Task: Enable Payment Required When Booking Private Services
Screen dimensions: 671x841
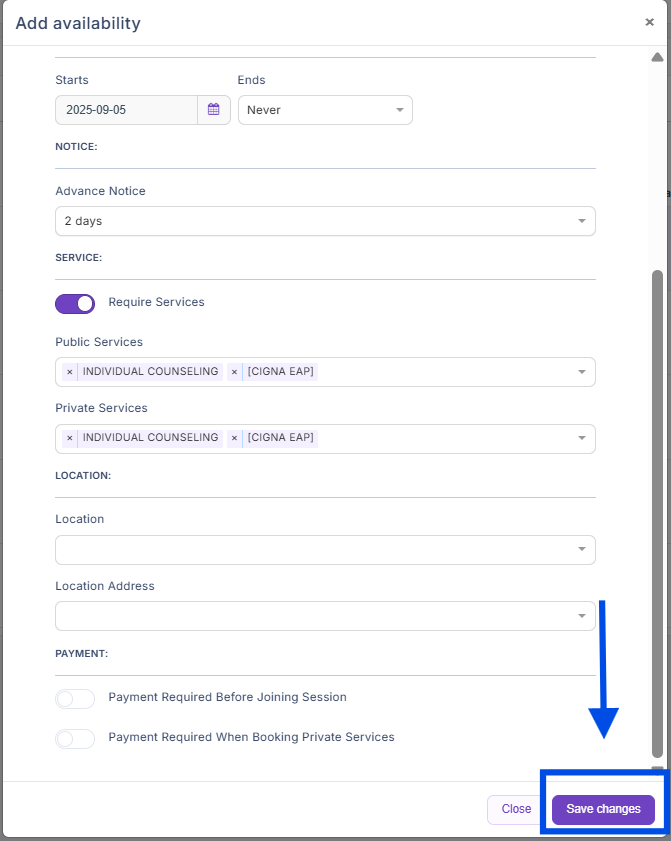Action: [x=75, y=738]
